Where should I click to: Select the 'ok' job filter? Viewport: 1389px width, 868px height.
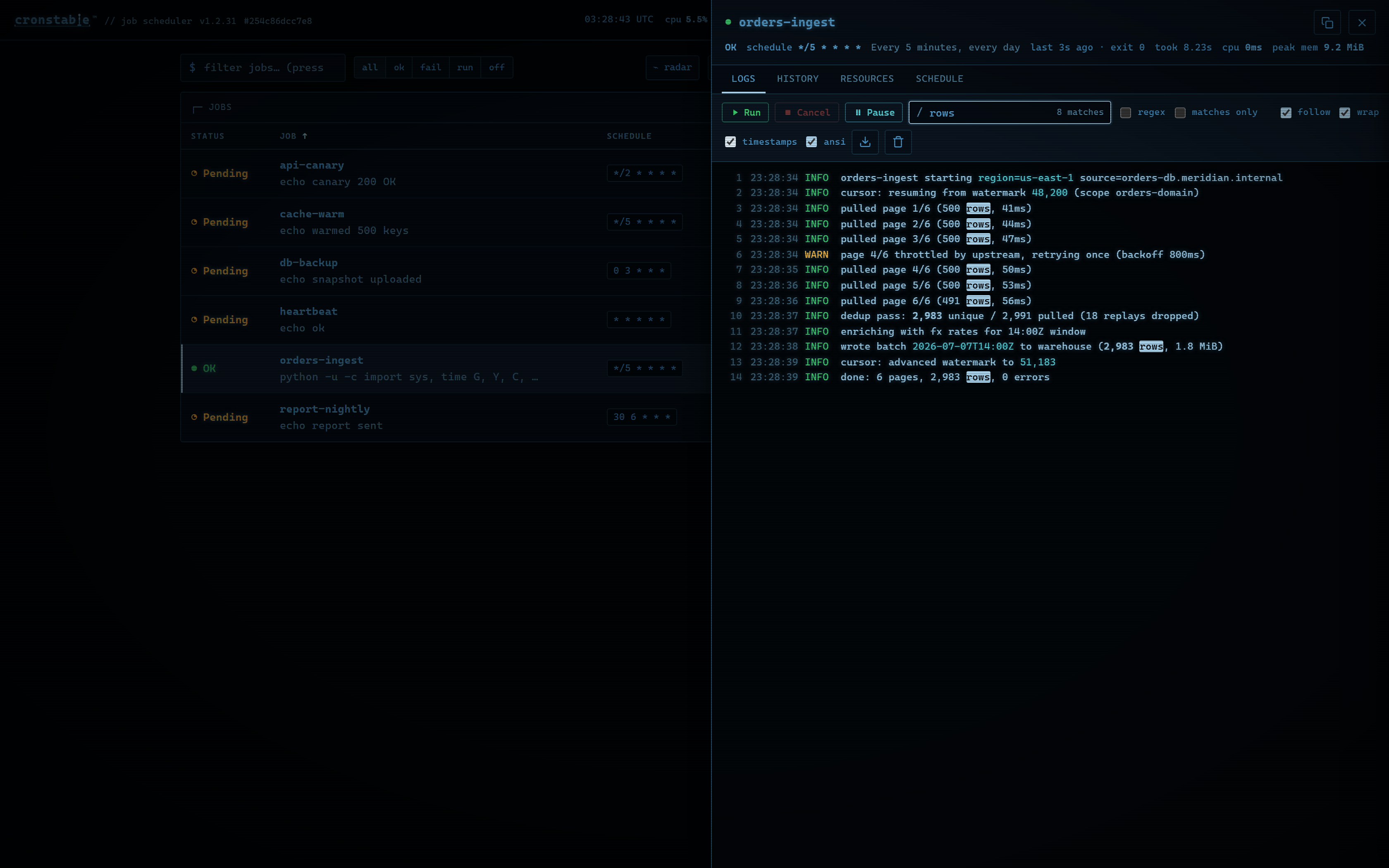click(399, 68)
